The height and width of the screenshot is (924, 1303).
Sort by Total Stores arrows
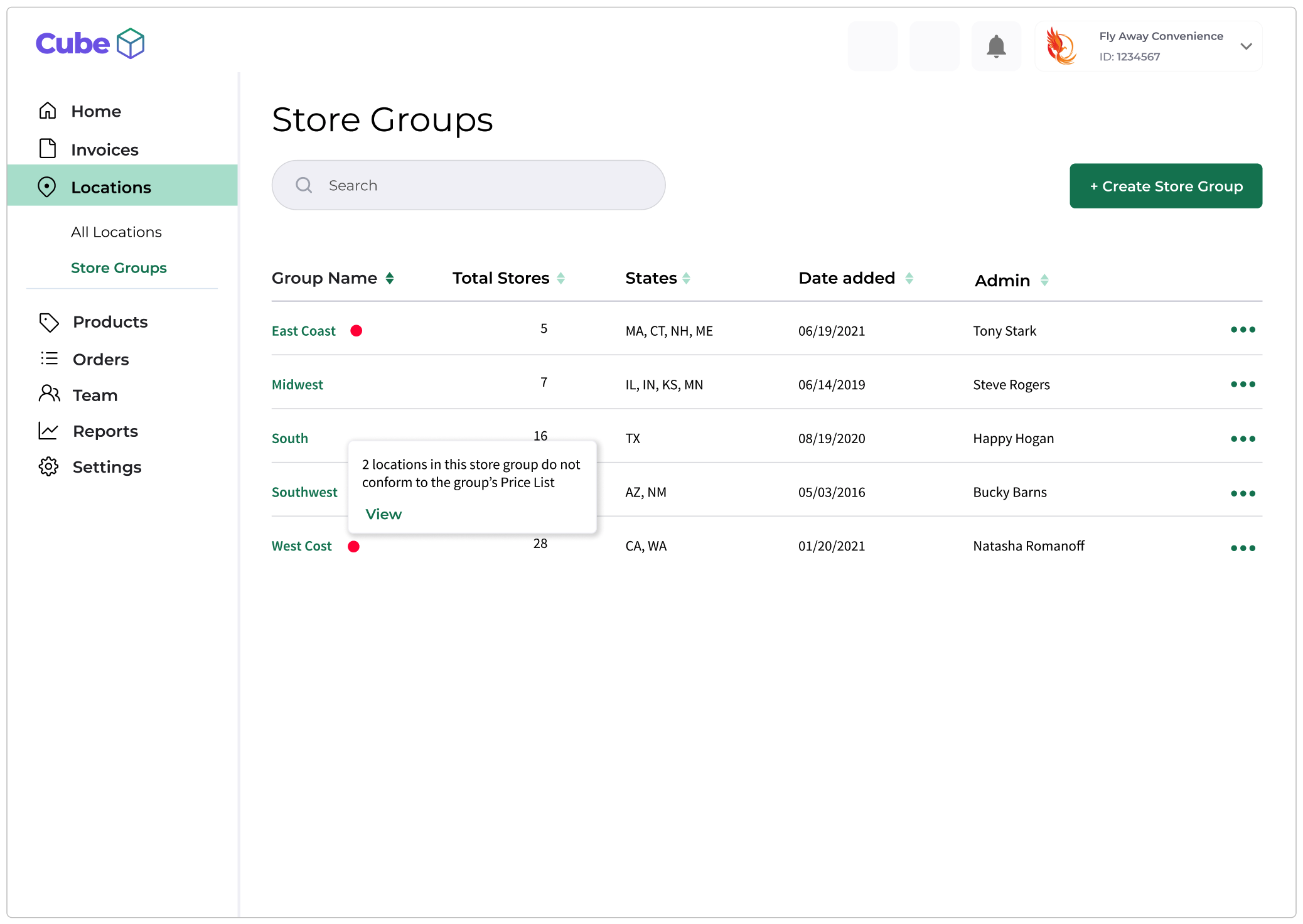(x=561, y=278)
